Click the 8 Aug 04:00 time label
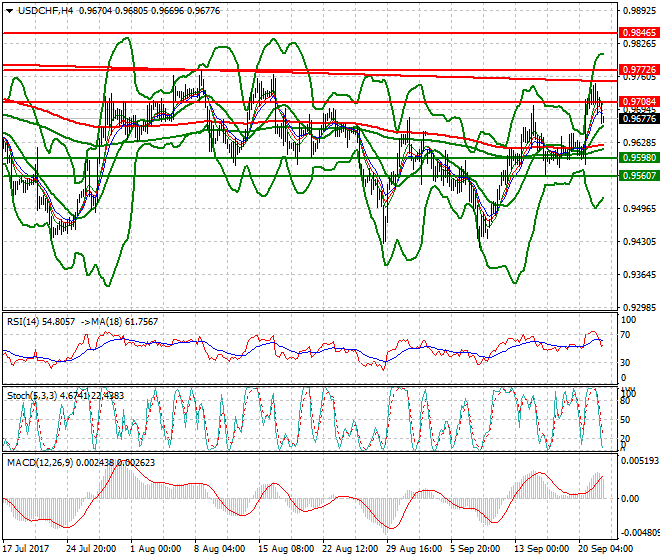This screenshot has height=560, width=660. 219,549
